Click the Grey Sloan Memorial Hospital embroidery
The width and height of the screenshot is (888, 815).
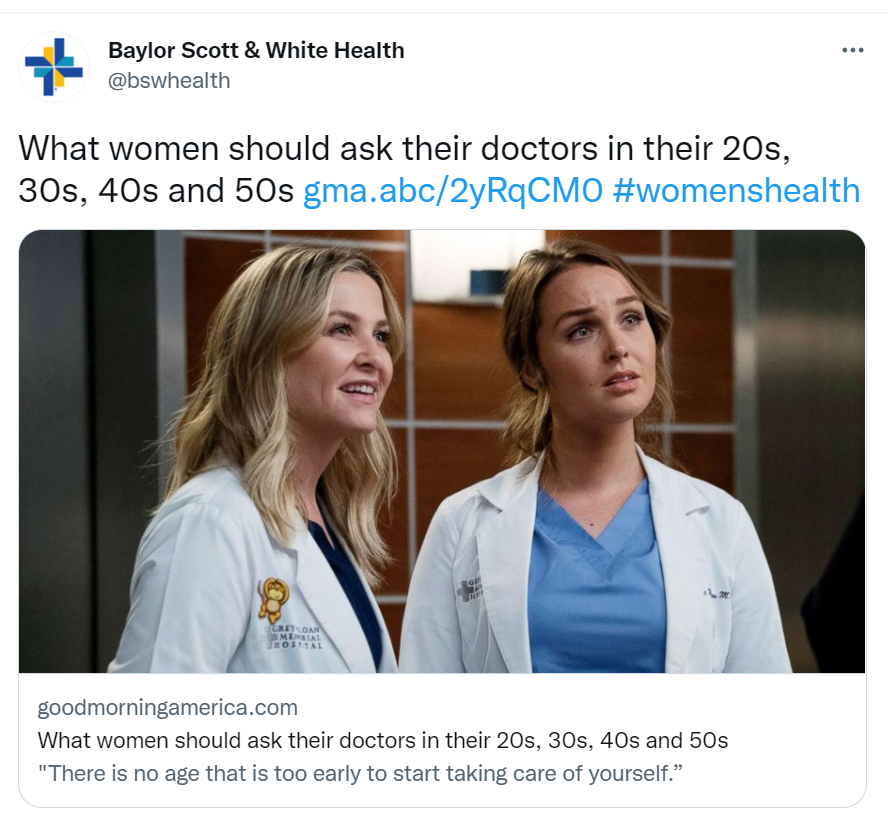click(x=296, y=637)
